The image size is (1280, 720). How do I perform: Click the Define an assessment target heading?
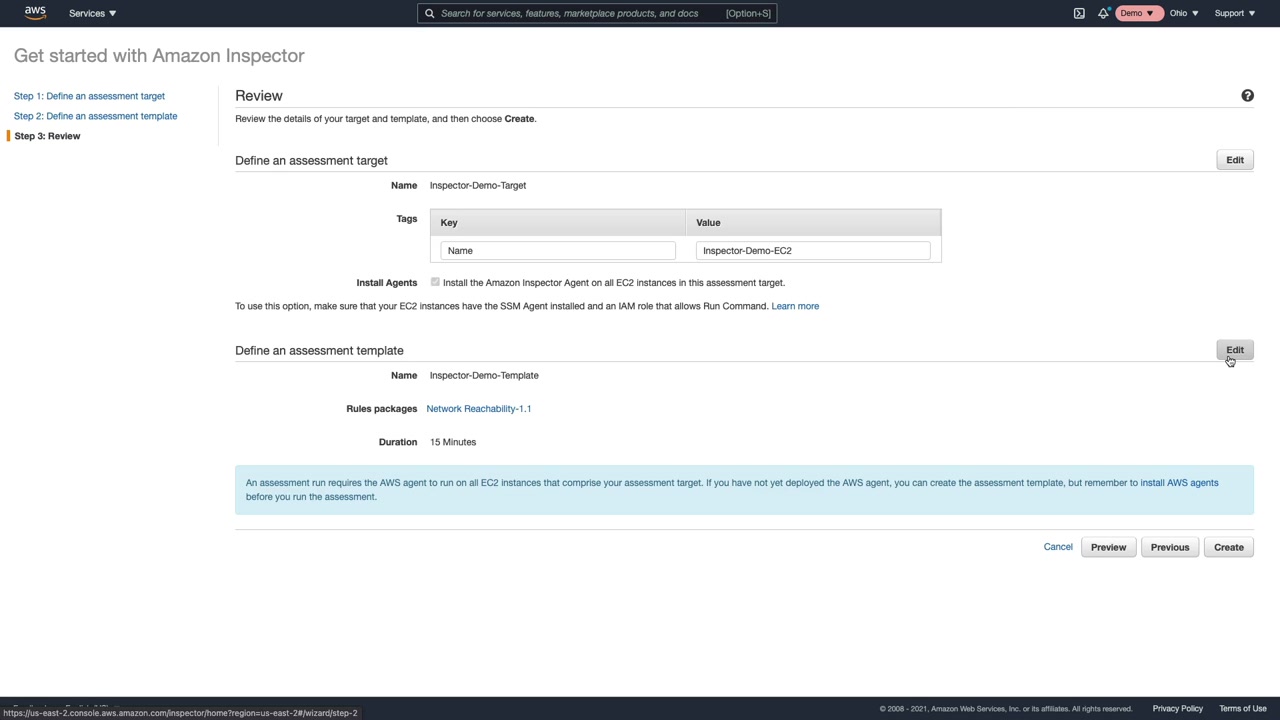311,160
